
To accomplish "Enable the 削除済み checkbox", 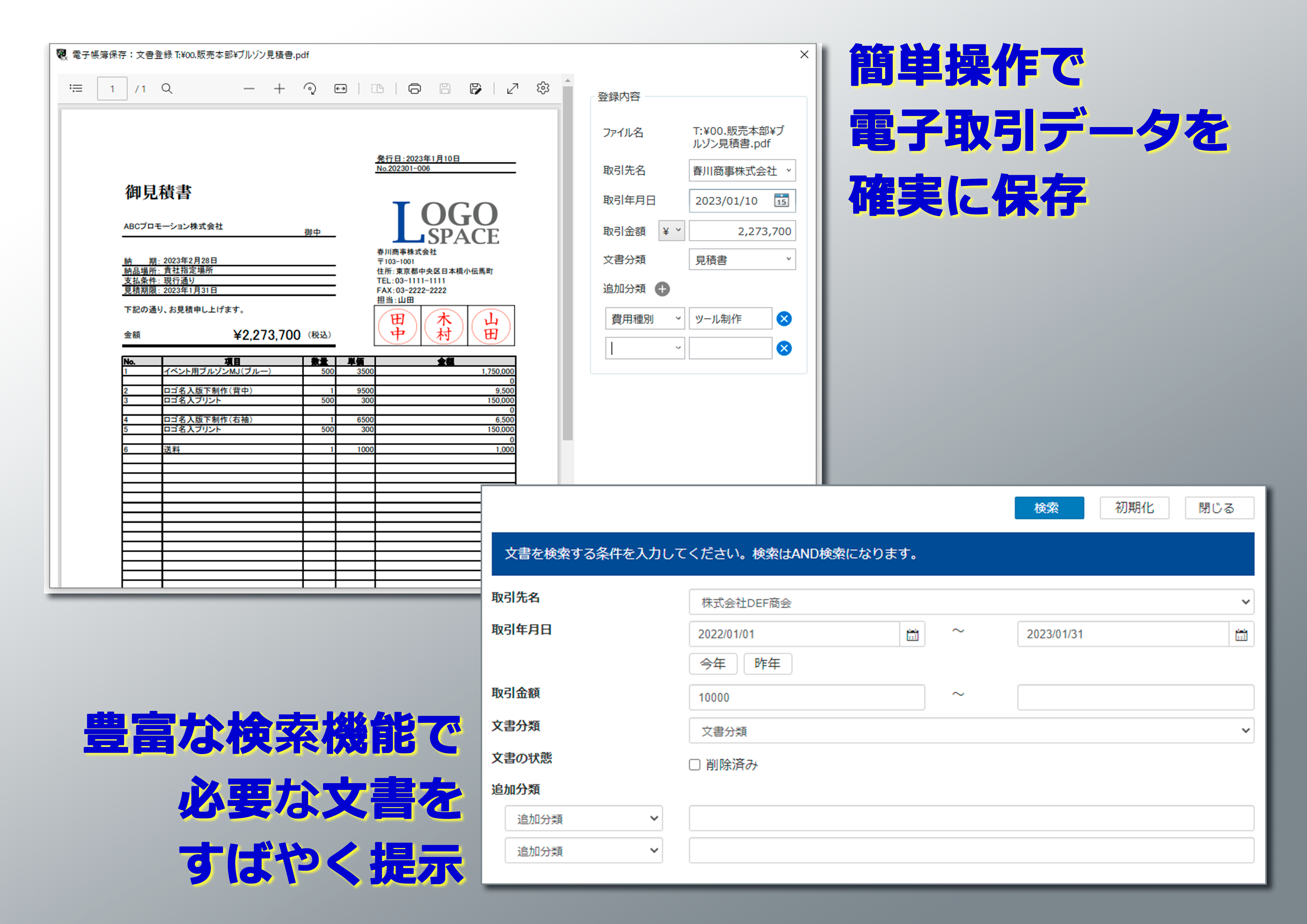I will coord(694,765).
